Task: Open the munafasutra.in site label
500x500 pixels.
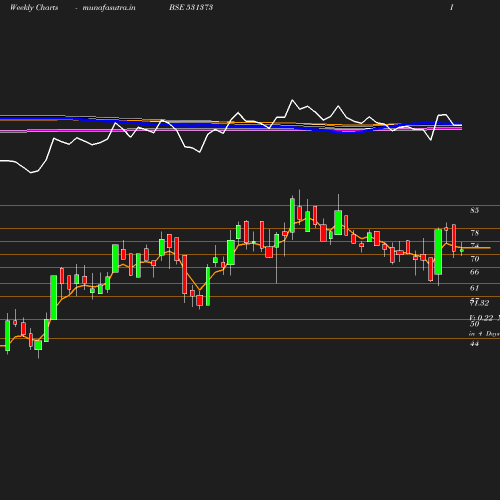Action: pyautogui.click(x=109, y=7)
